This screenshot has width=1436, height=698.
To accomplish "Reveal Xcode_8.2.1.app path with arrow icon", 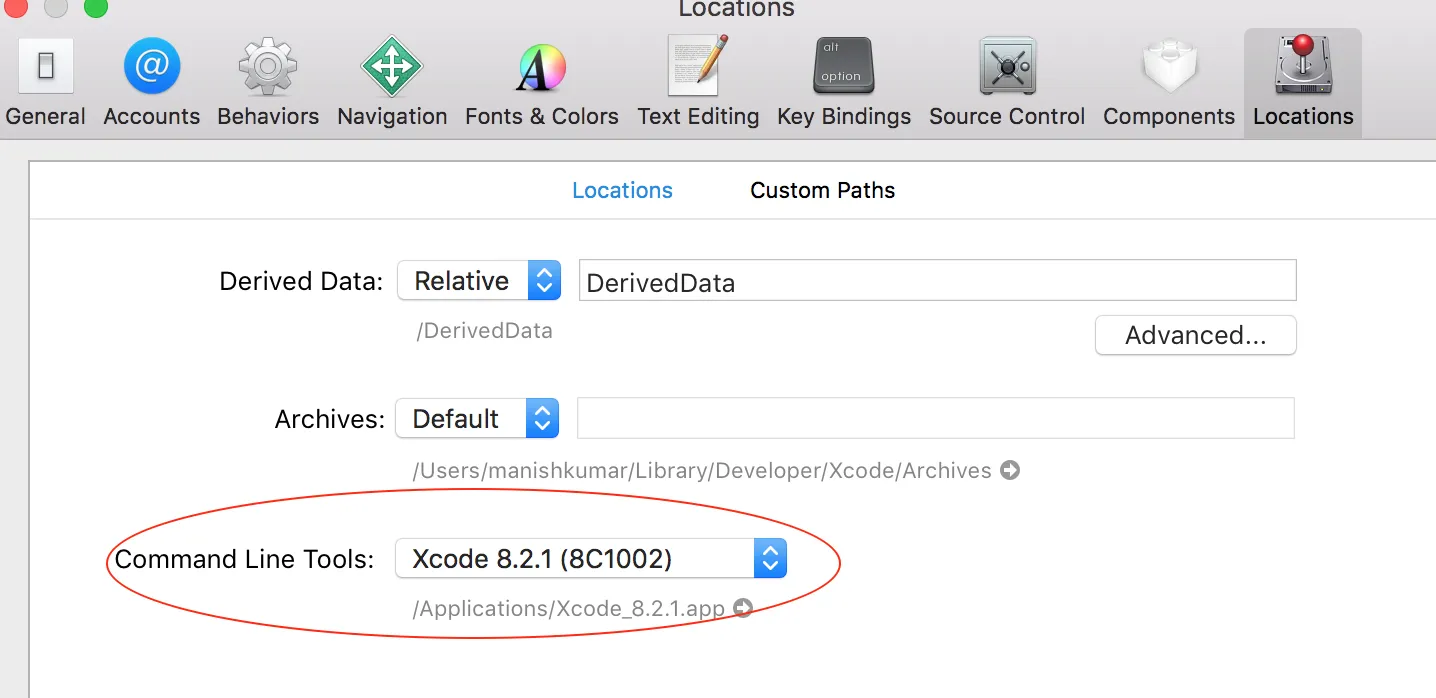I will coord(742,608).
